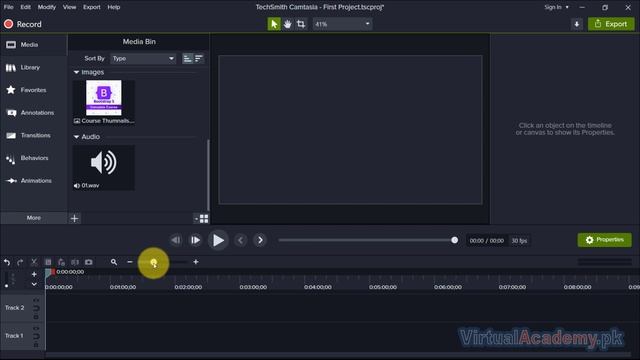Click the Split icon on the timeline toolbar
The width and height of the screenshot is (640, 360).
[75, 262]
